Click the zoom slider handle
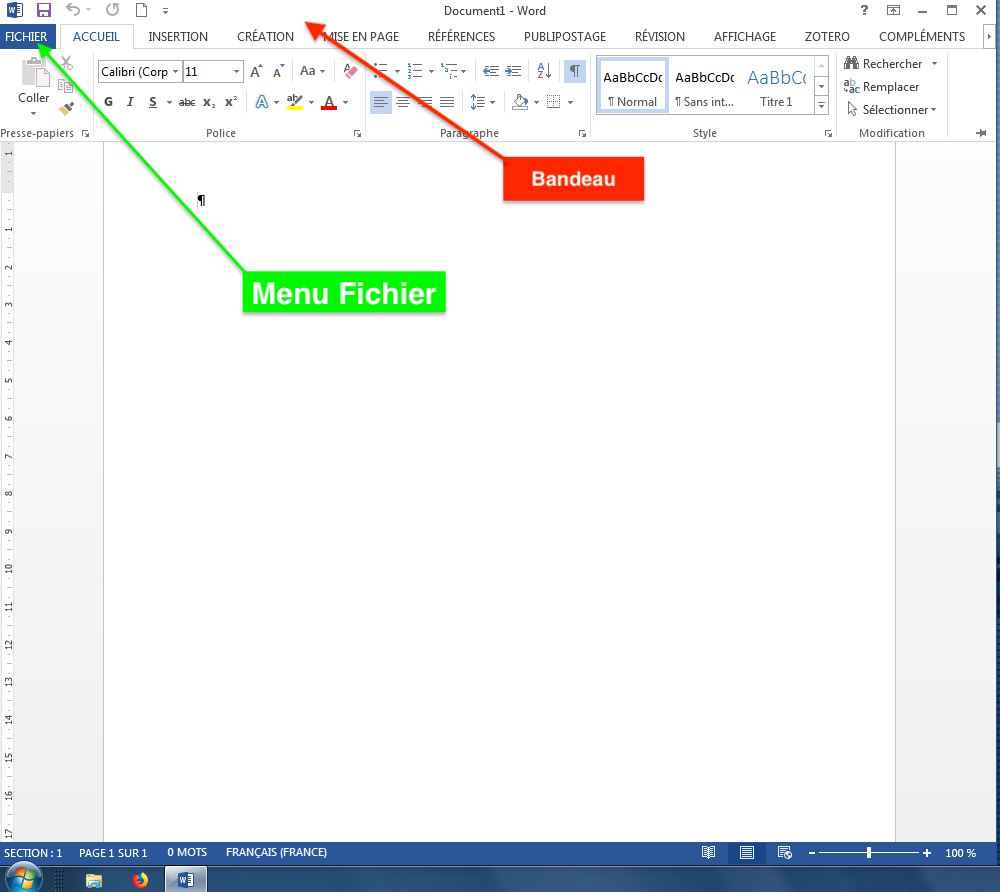The width and height of the screenshot is (1000, 892). point(869,853)
